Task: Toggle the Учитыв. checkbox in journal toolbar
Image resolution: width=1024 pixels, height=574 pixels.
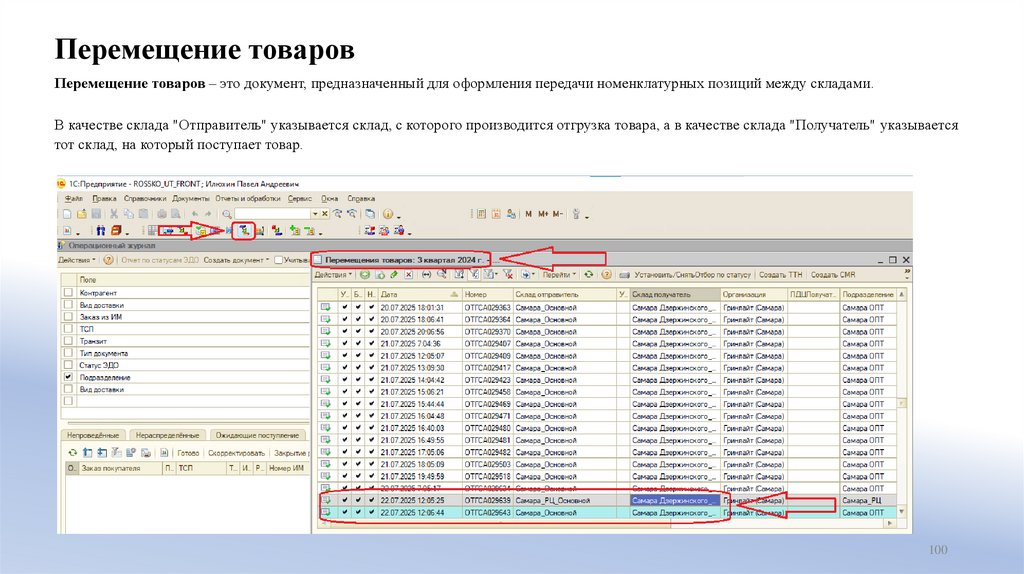Action: click(279, 260)
